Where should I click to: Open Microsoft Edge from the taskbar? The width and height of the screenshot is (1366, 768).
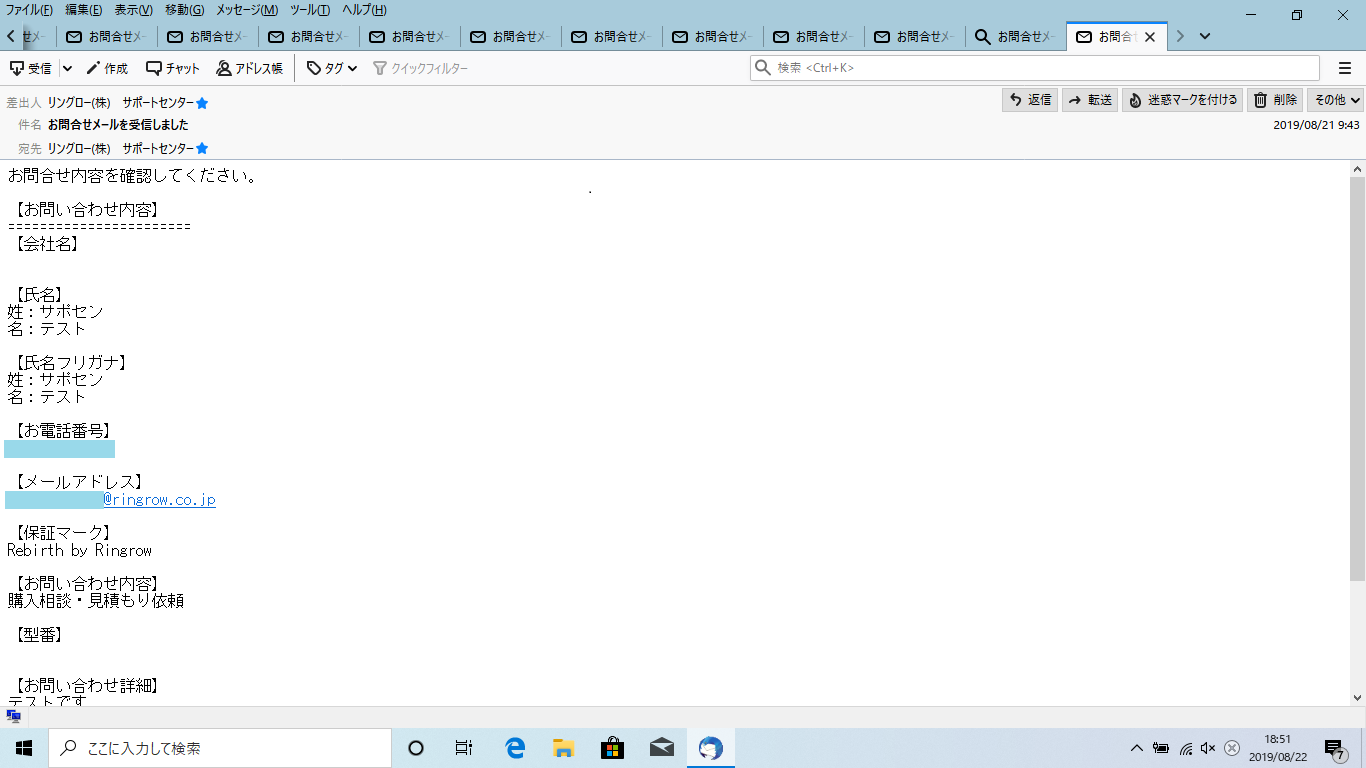pyautogui.click(x=515, y=748)
